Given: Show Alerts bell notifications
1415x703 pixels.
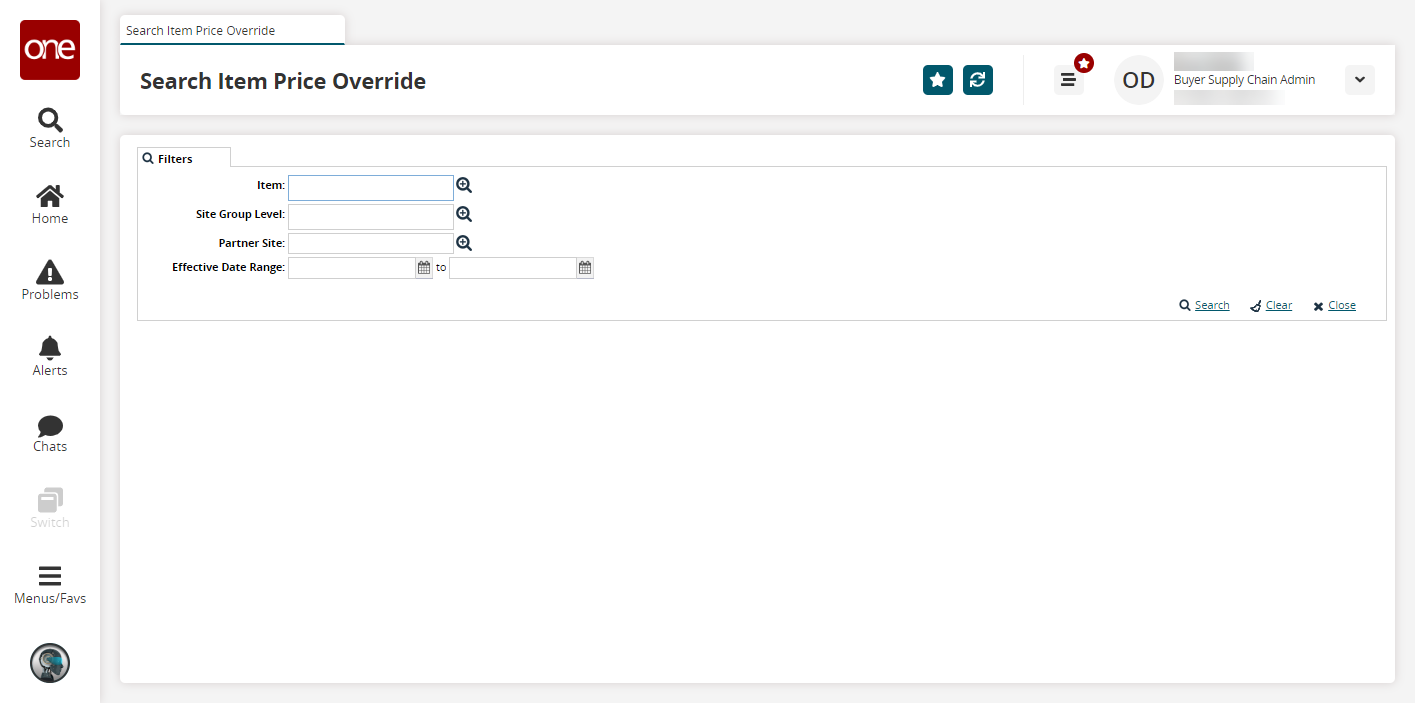Looking at the screenshot, I should (x=49, y=356).
